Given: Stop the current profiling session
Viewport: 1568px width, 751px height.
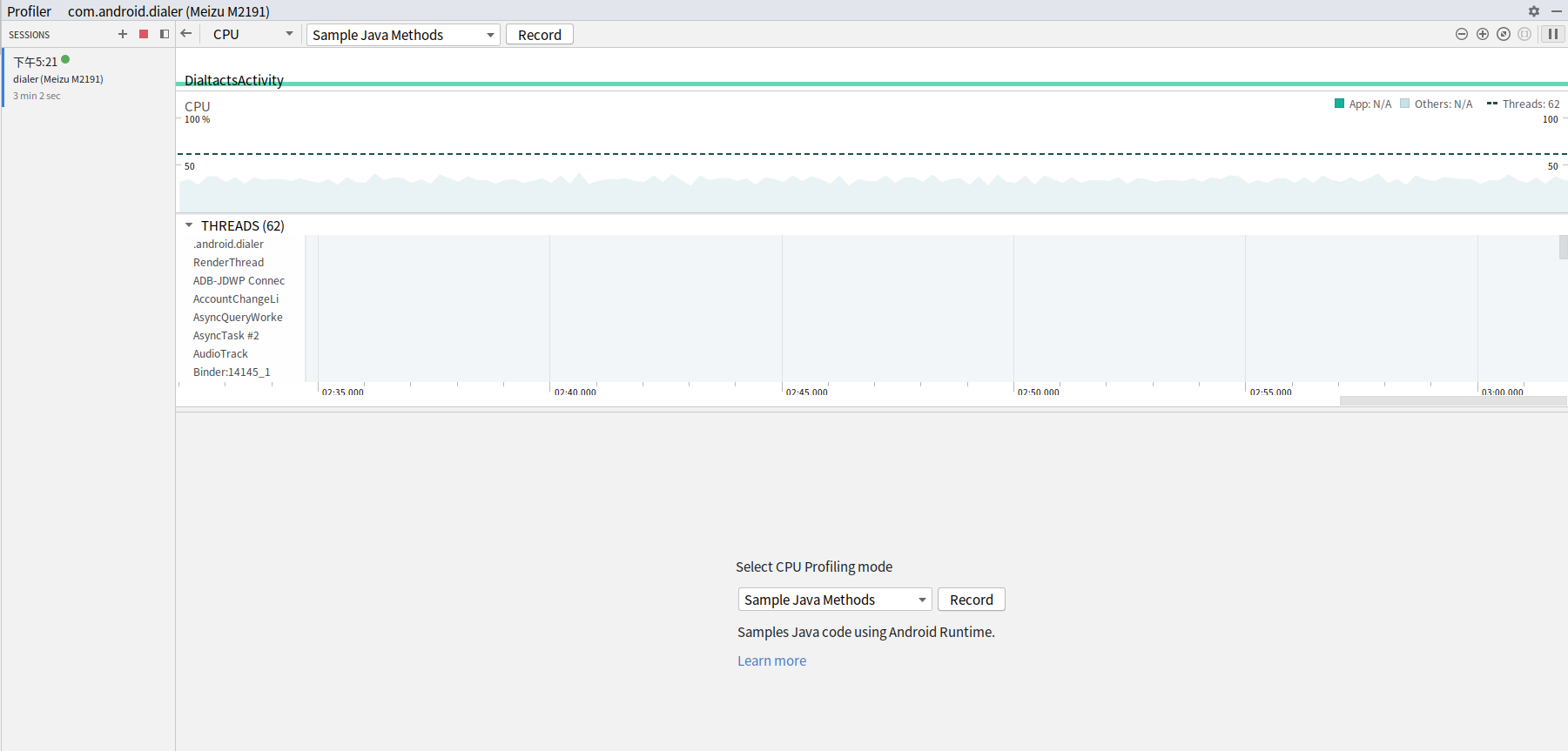Looking at the screenshot, I should coord(144,34).
